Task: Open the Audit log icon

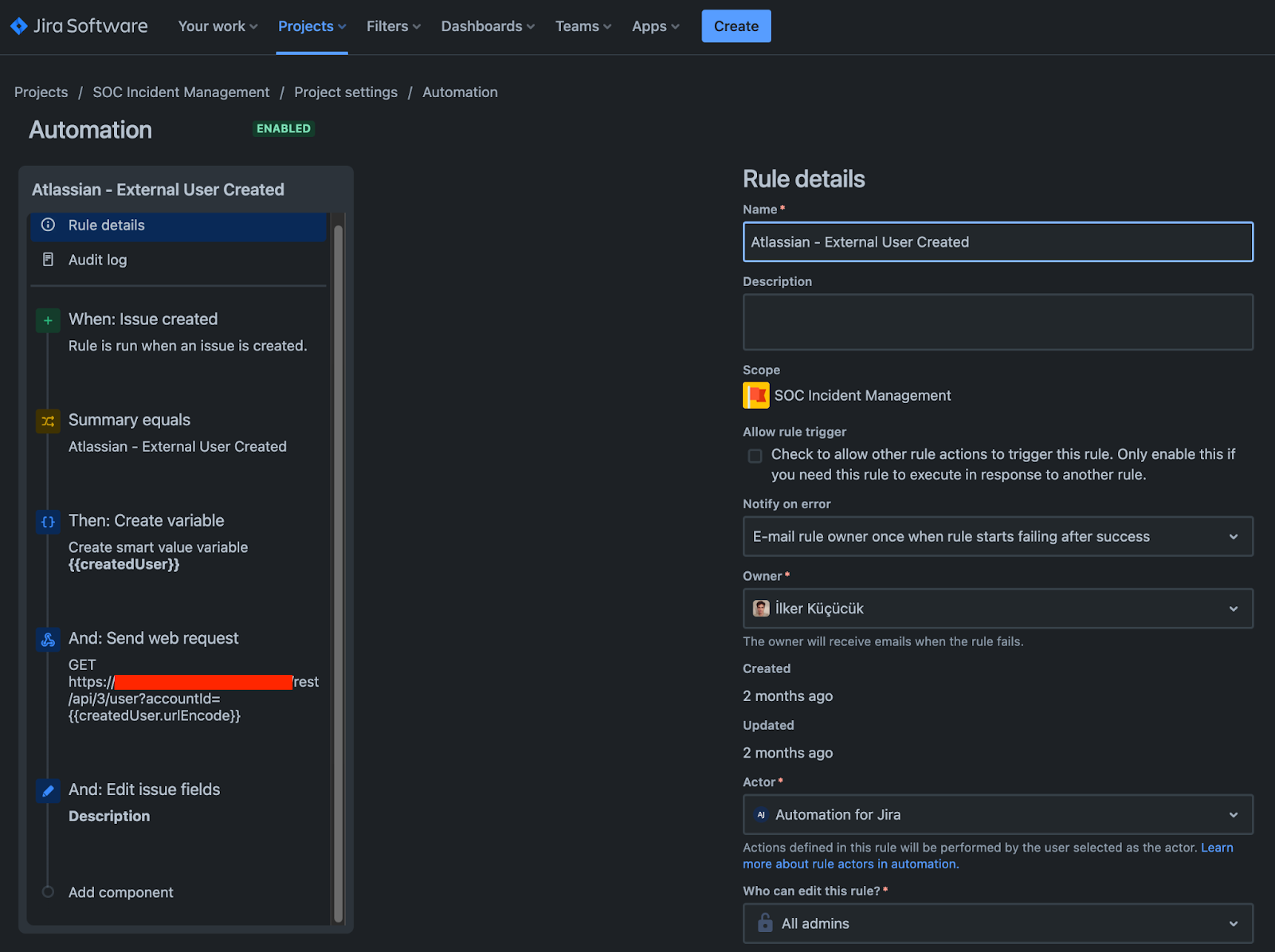Action: click(48, 260)
